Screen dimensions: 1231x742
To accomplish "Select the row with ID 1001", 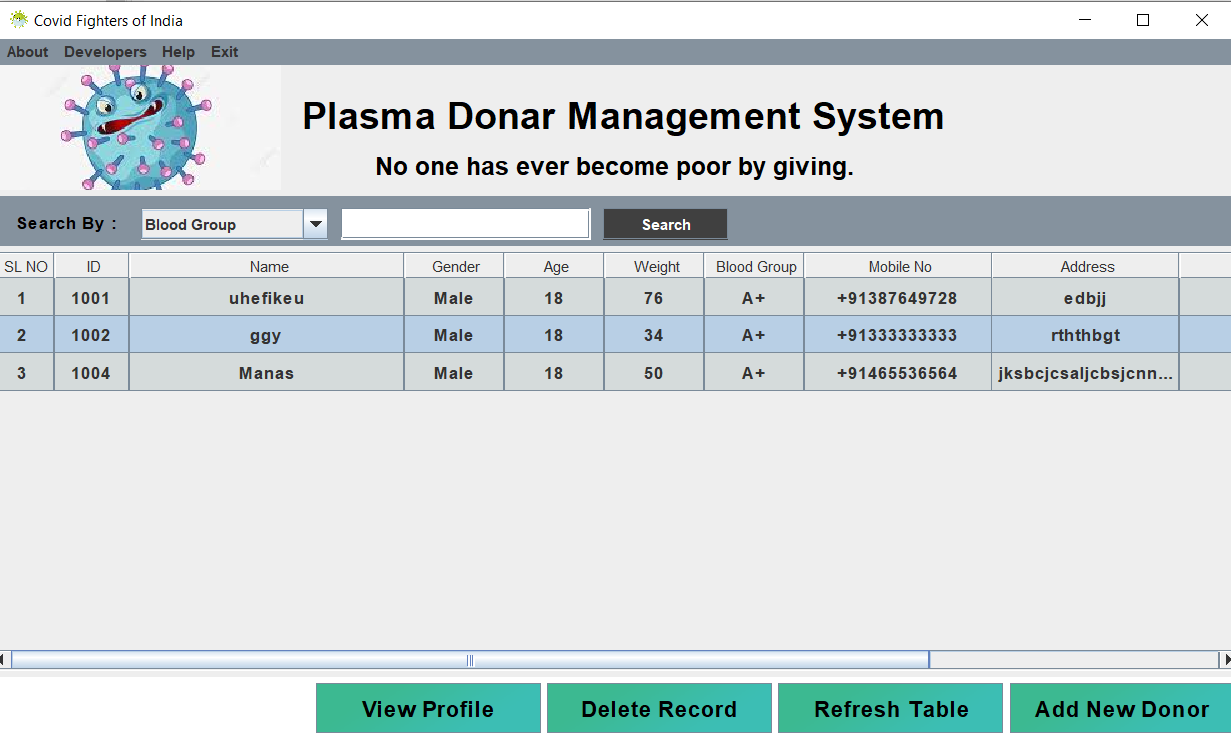I will (x=266, y=297).
